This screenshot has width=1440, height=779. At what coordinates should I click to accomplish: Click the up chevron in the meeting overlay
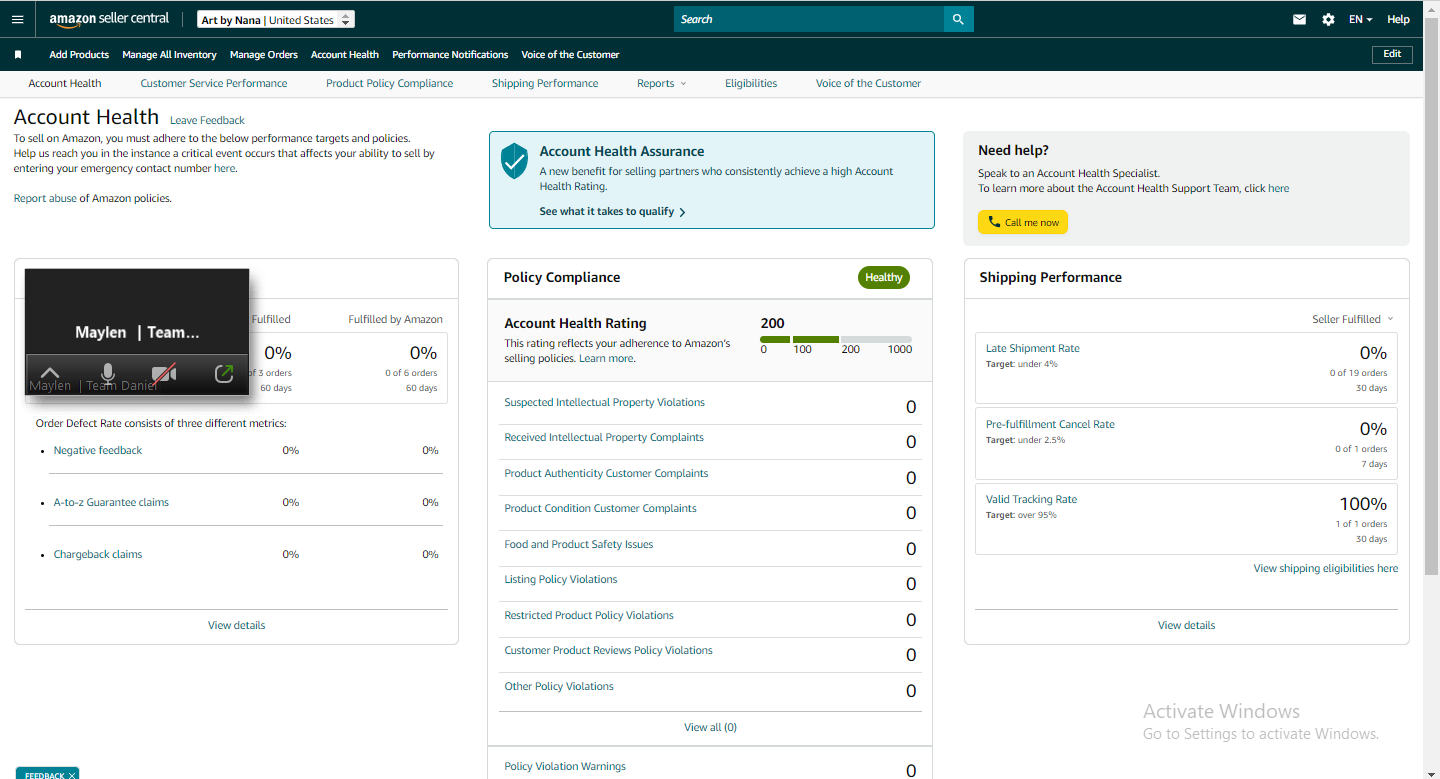click(x=50, y=374)
